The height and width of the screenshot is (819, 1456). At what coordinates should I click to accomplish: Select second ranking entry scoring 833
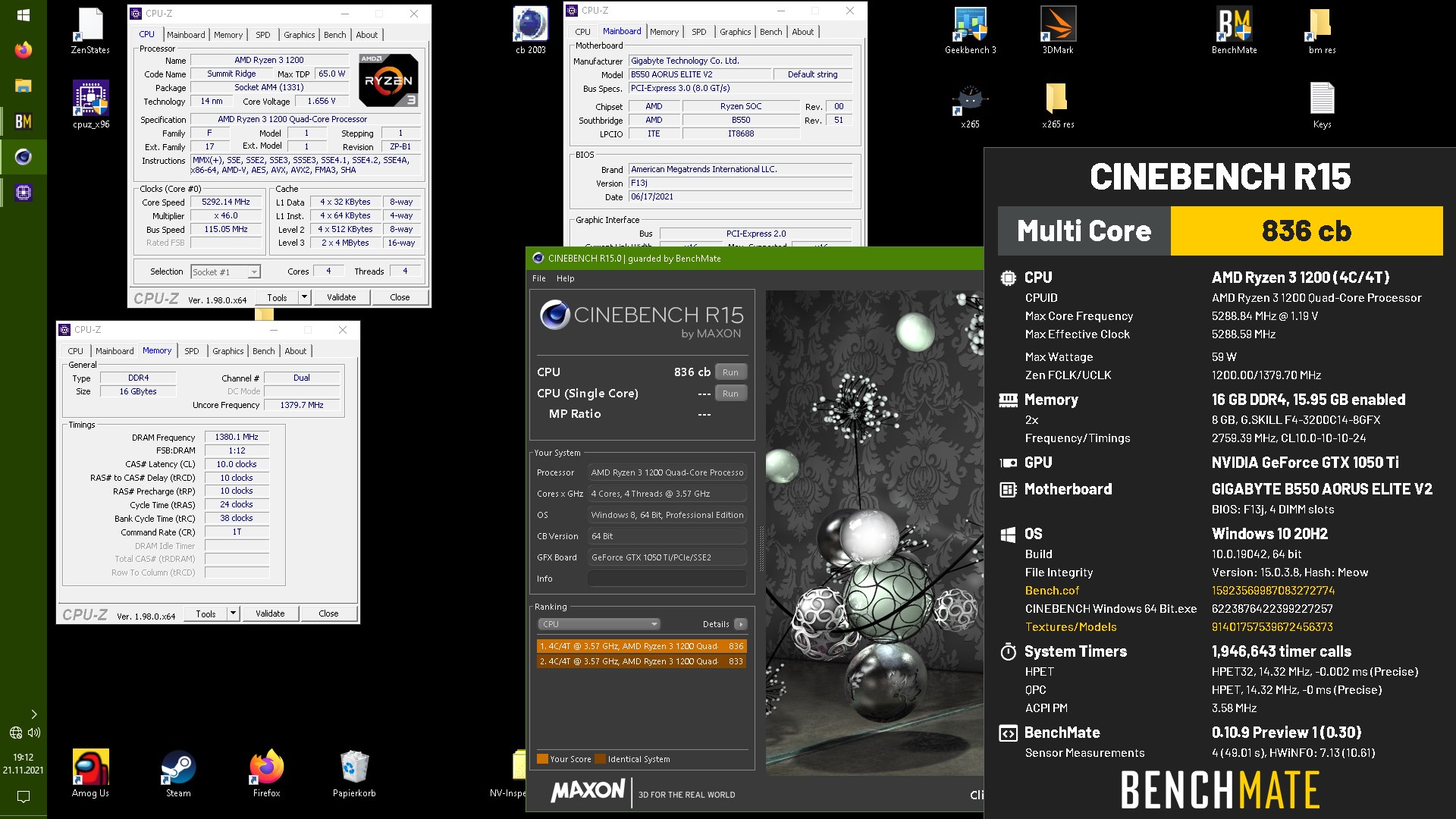coord(642,661)
